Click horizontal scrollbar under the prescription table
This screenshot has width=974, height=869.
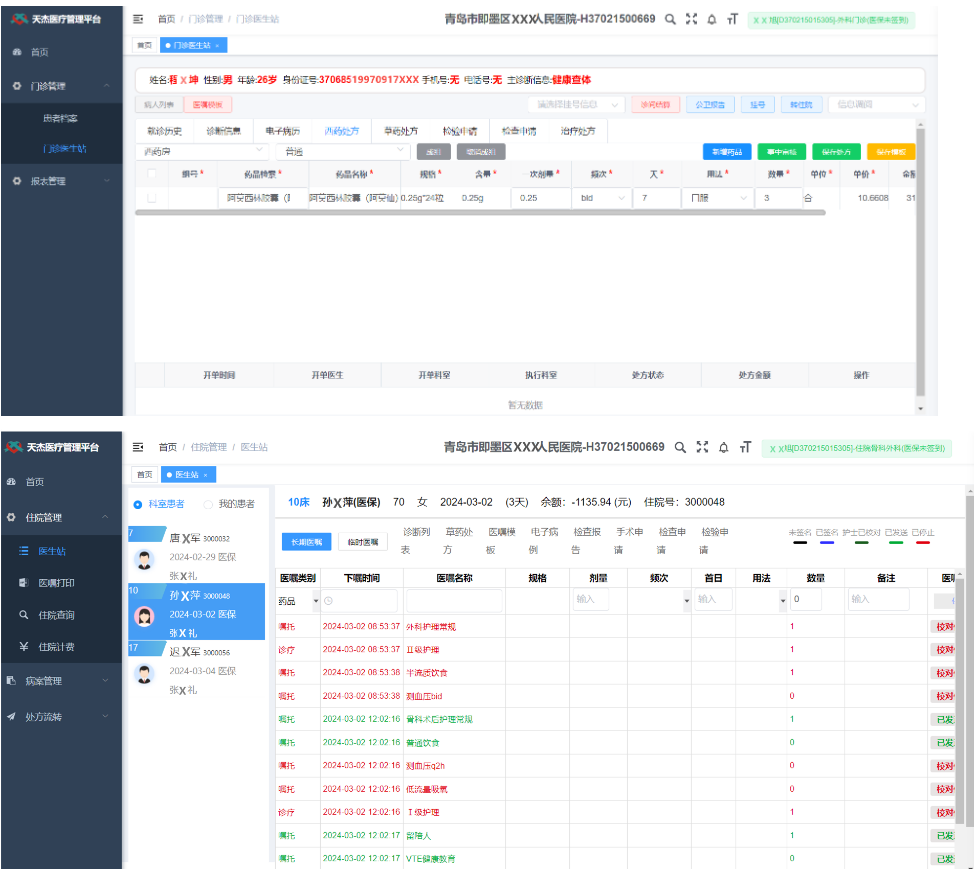point(480,213)
